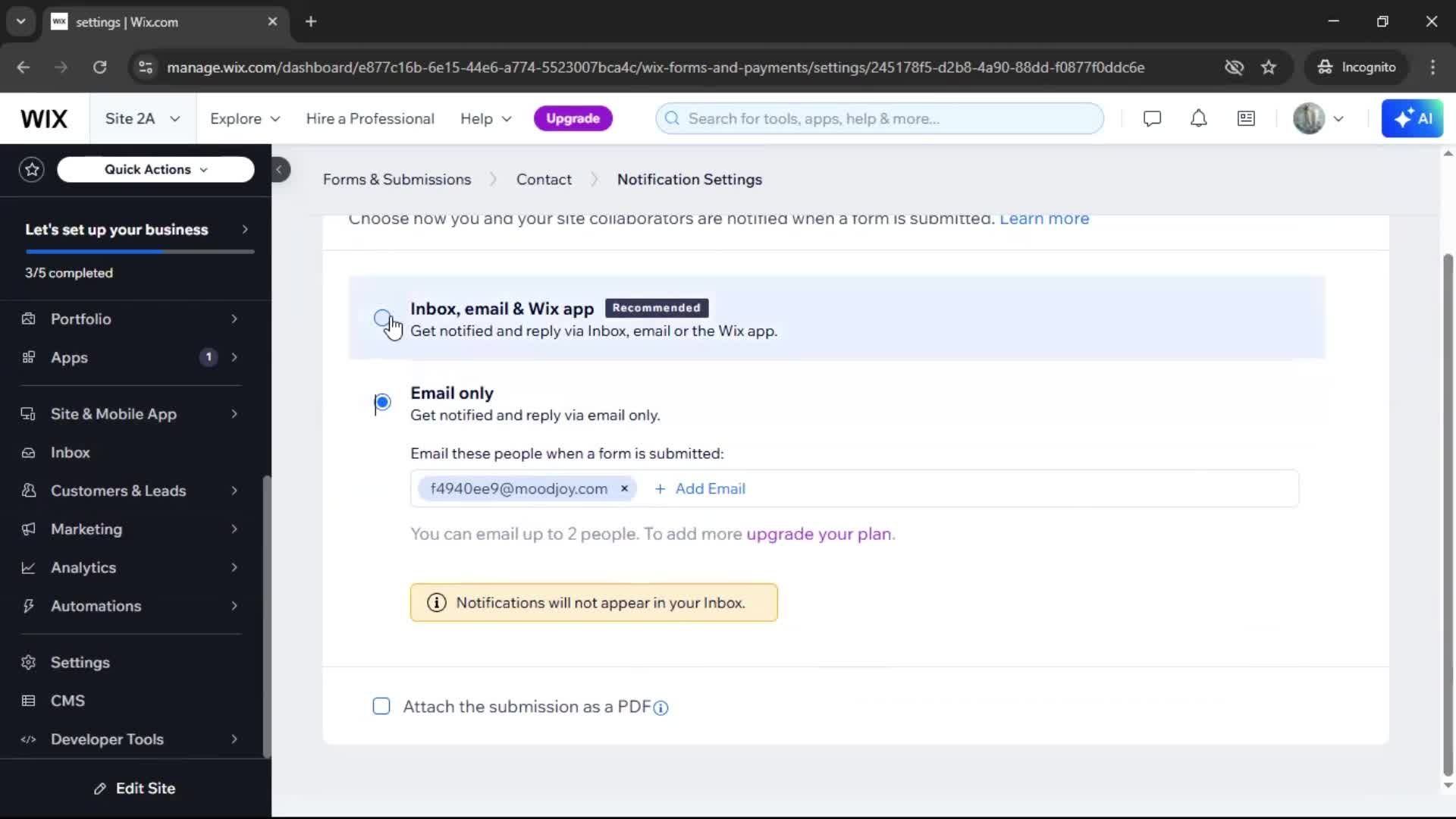Screen dimensions: 1456x819
Task: Follow the upgrade your plan link
Action: 819,535
